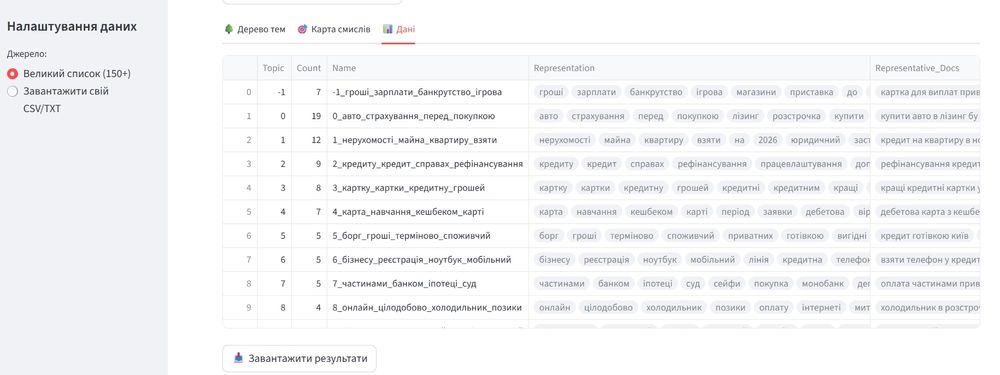Click the "працевлаштування" representation chip
Viewport: 1000px width, 375px height.
(x=800, y=164)
